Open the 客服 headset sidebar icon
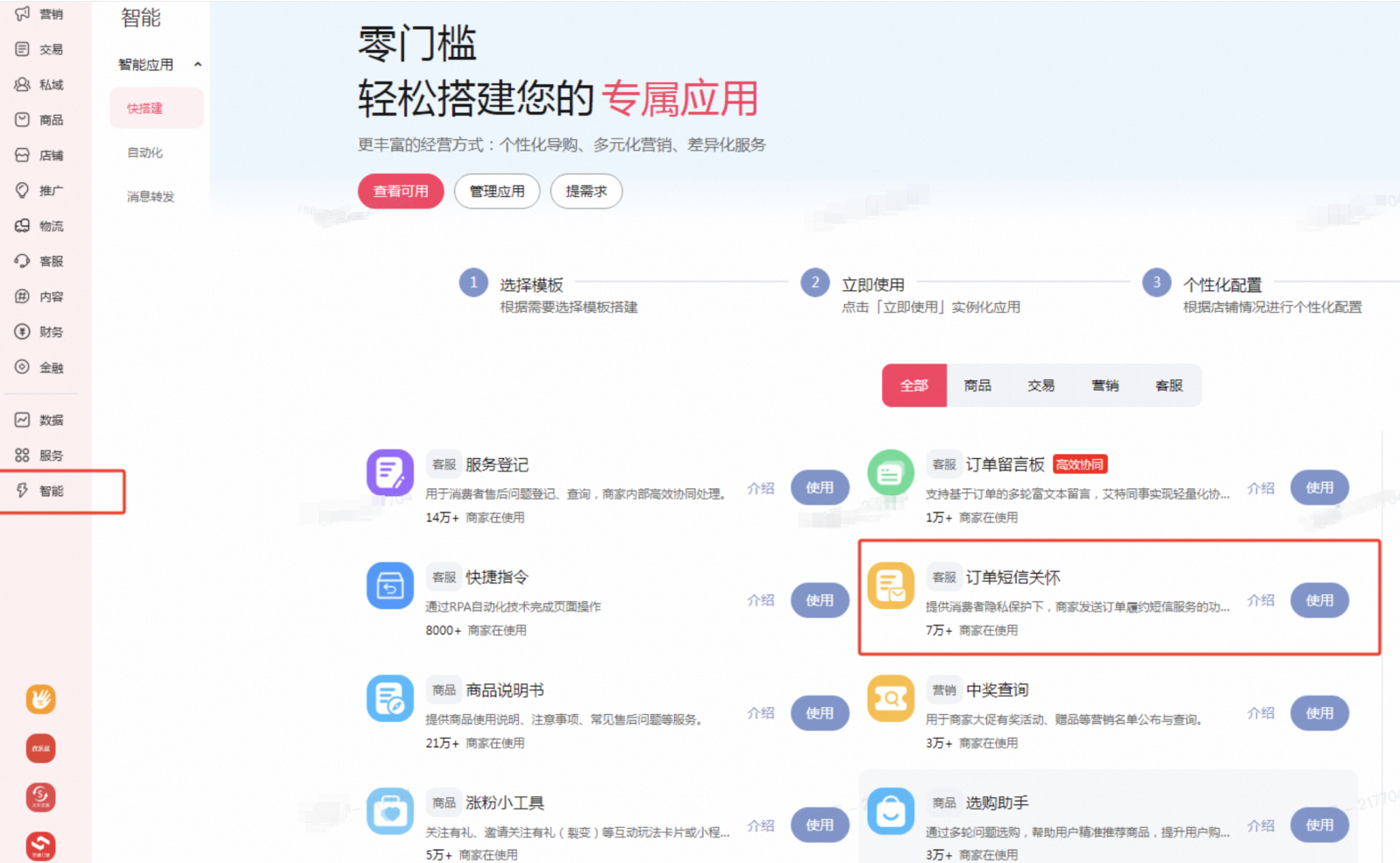This screenshot has width=1400, height=863. (x=23, y=261)
